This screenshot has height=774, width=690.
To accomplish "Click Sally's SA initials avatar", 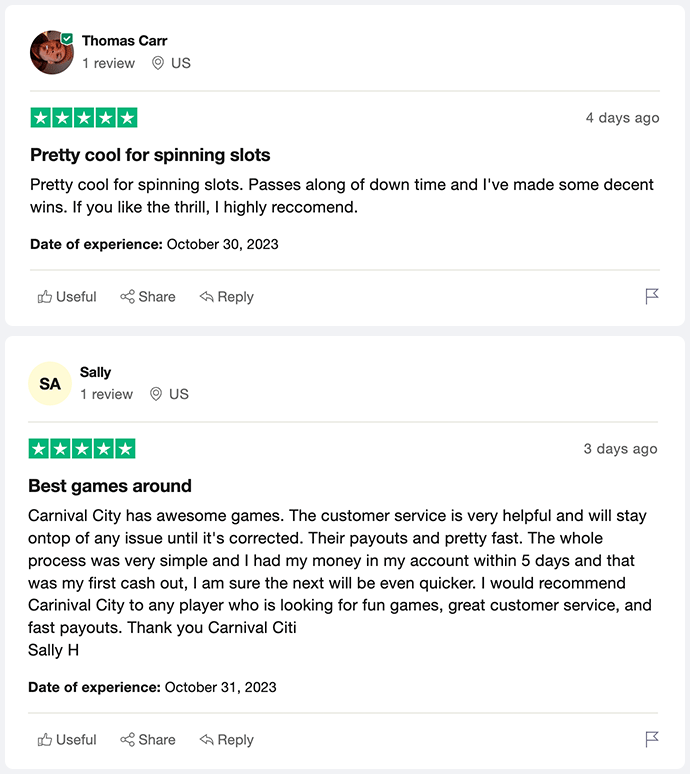I will [50, 384].
